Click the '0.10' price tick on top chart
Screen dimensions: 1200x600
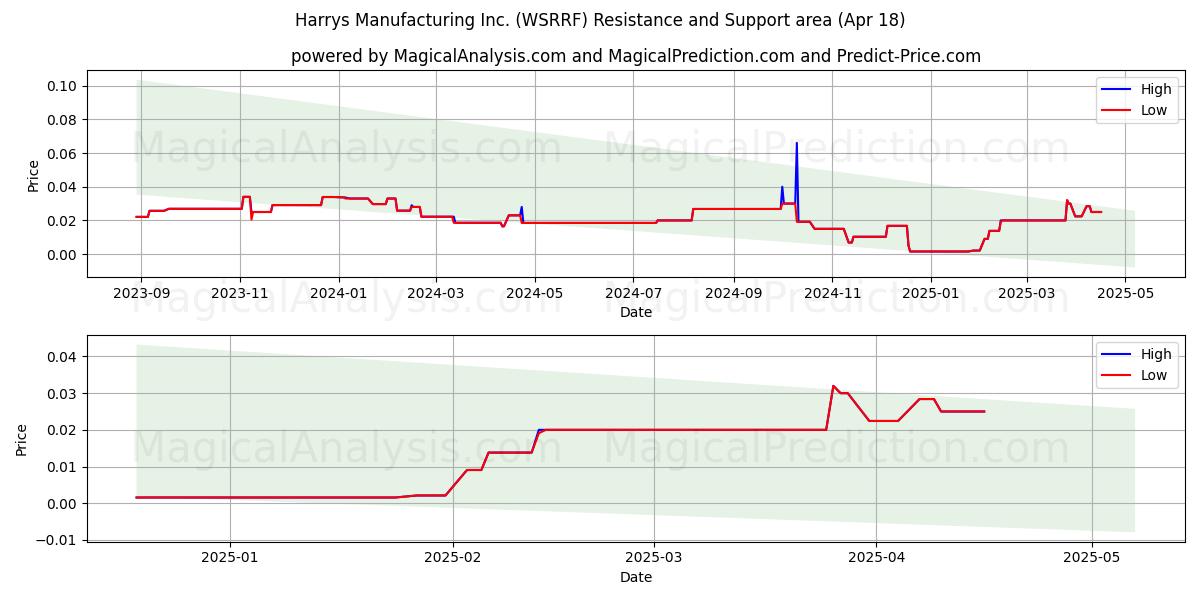click(x=62, y=86)
